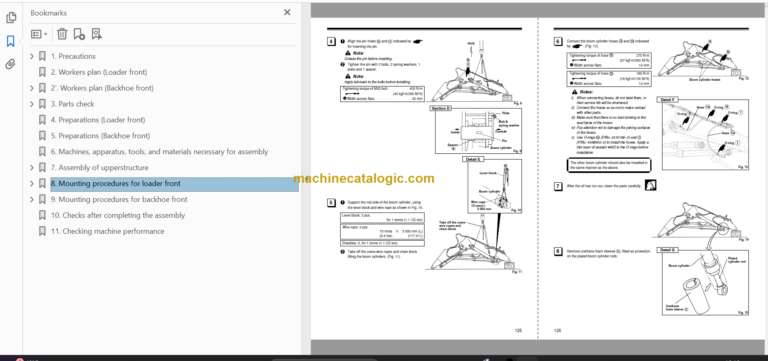Click bookmark icon beside 6. Machines, apparatus
Viewport: 768px width, 361px height.
pos(43,152)
